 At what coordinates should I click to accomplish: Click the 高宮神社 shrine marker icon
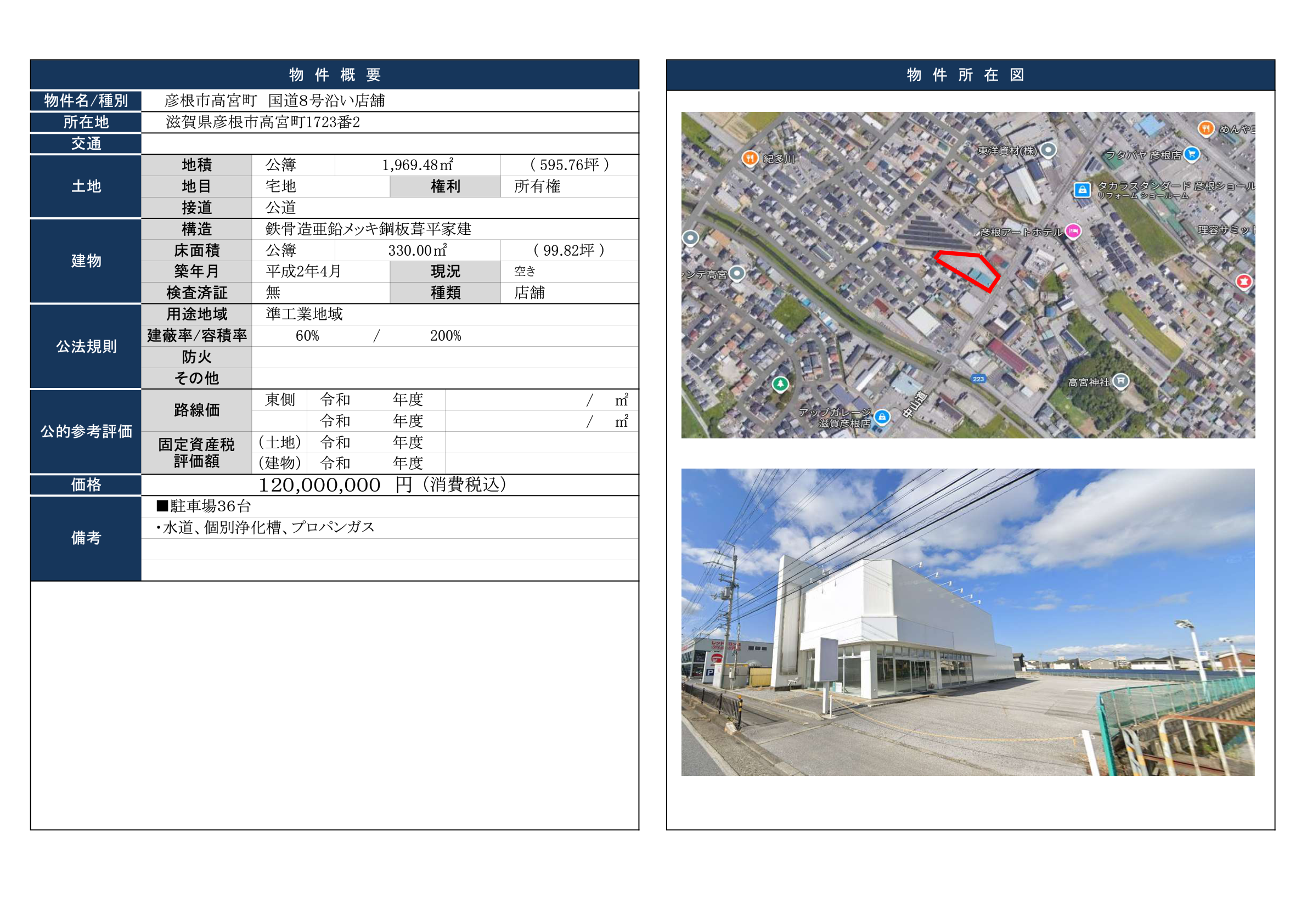tap(1120, 380)
